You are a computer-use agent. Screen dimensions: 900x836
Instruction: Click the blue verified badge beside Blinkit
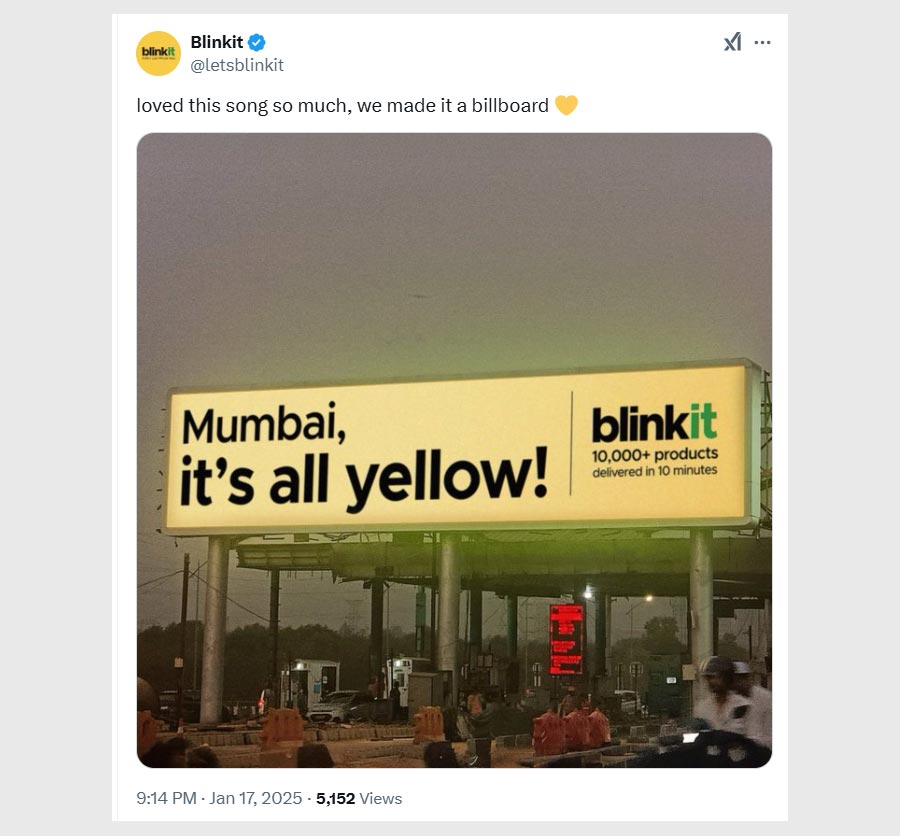257,42
